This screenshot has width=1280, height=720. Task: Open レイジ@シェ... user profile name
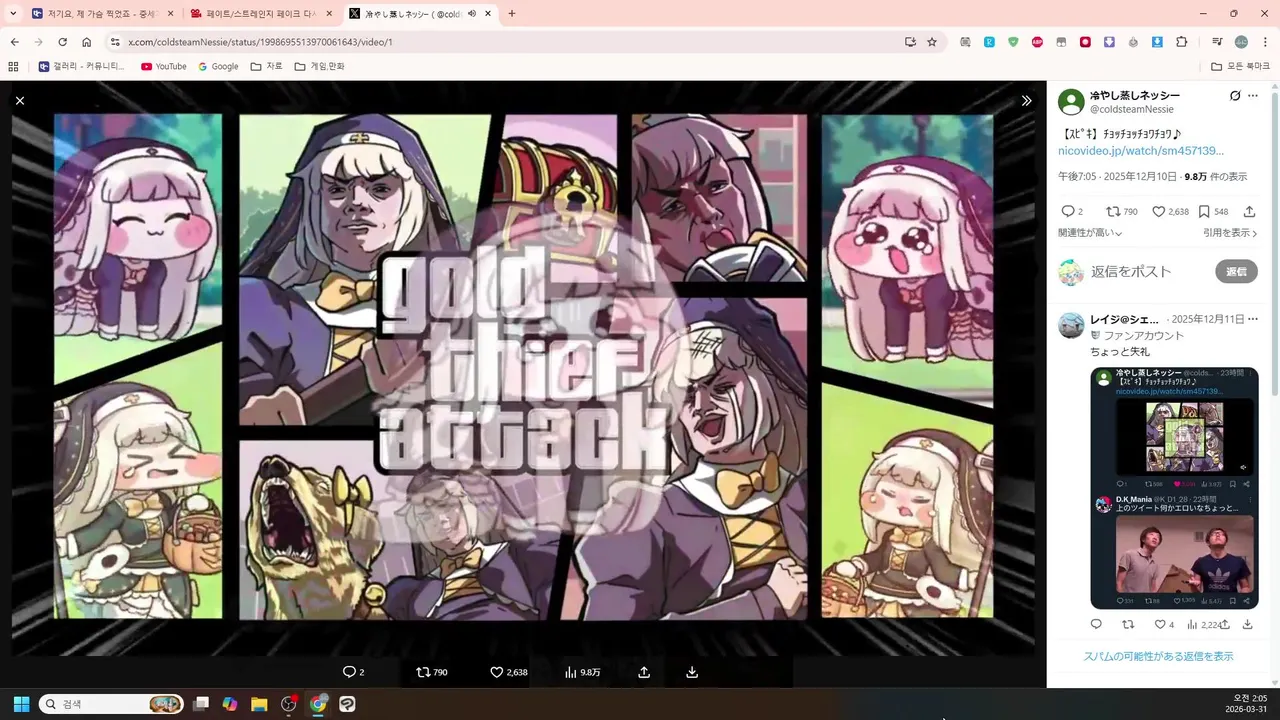(x=1125, y=319)
